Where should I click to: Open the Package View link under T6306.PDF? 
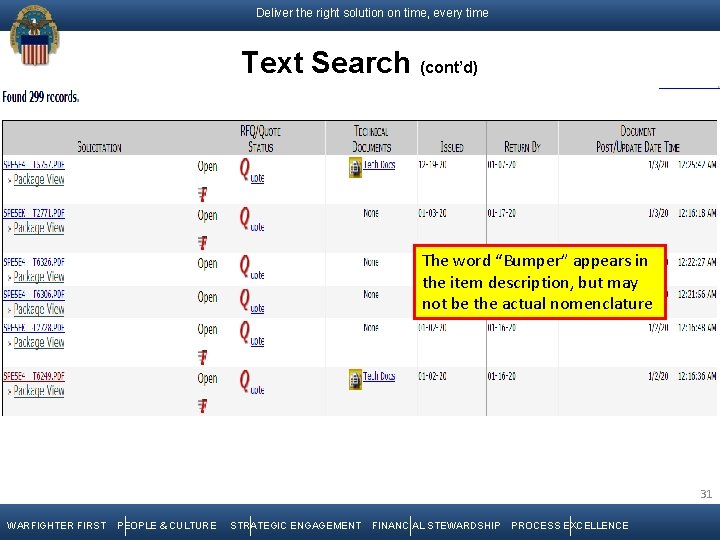pyautogui.click(x=39, y=309)
